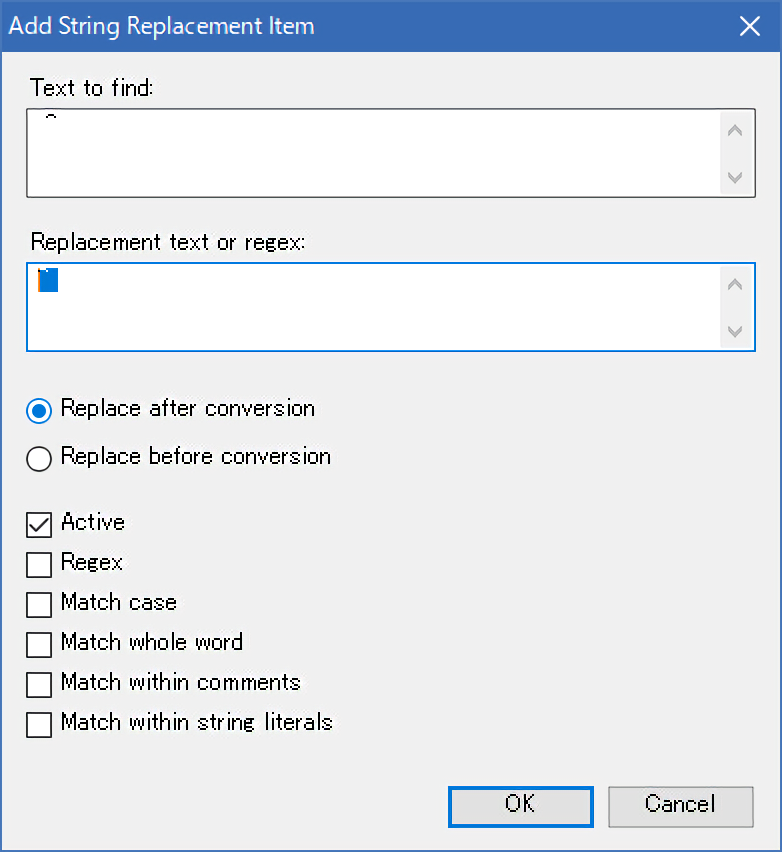Dismiss the dialog with Cancel

point(680,805)
